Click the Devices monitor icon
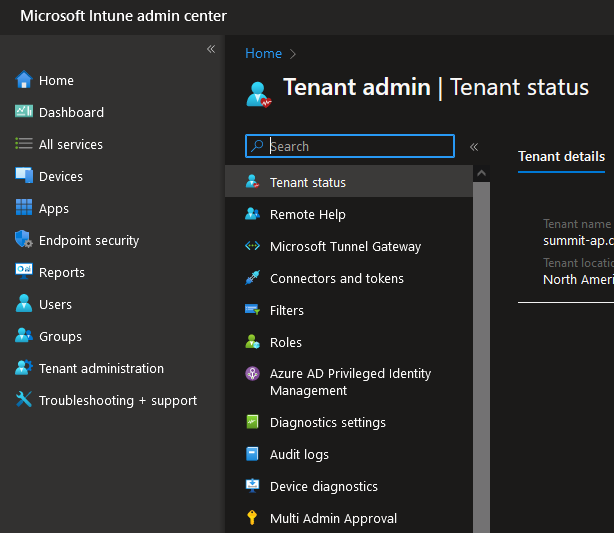The height and width of the screenshot is (533, 614). (24, 175)
